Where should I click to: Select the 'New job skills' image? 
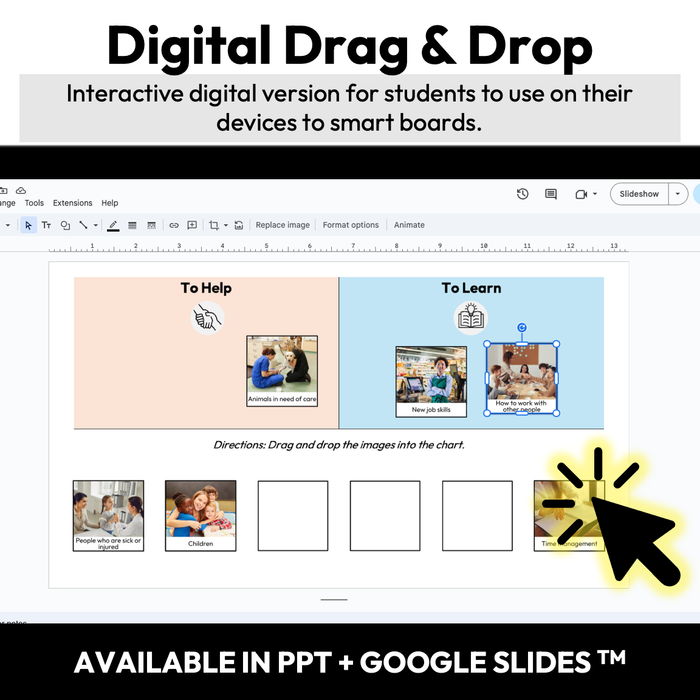[x=431, y=382]
